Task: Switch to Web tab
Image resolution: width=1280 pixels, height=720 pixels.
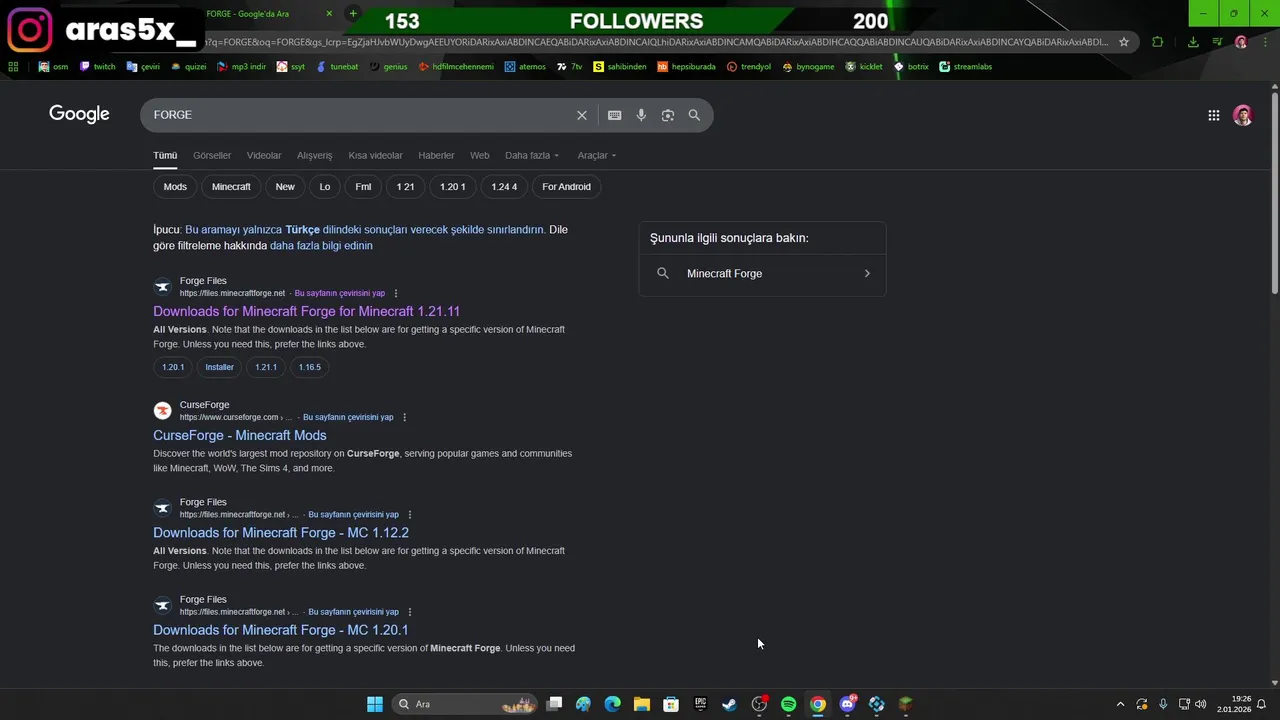Action: pyautogui.click(x=480, y=155)
